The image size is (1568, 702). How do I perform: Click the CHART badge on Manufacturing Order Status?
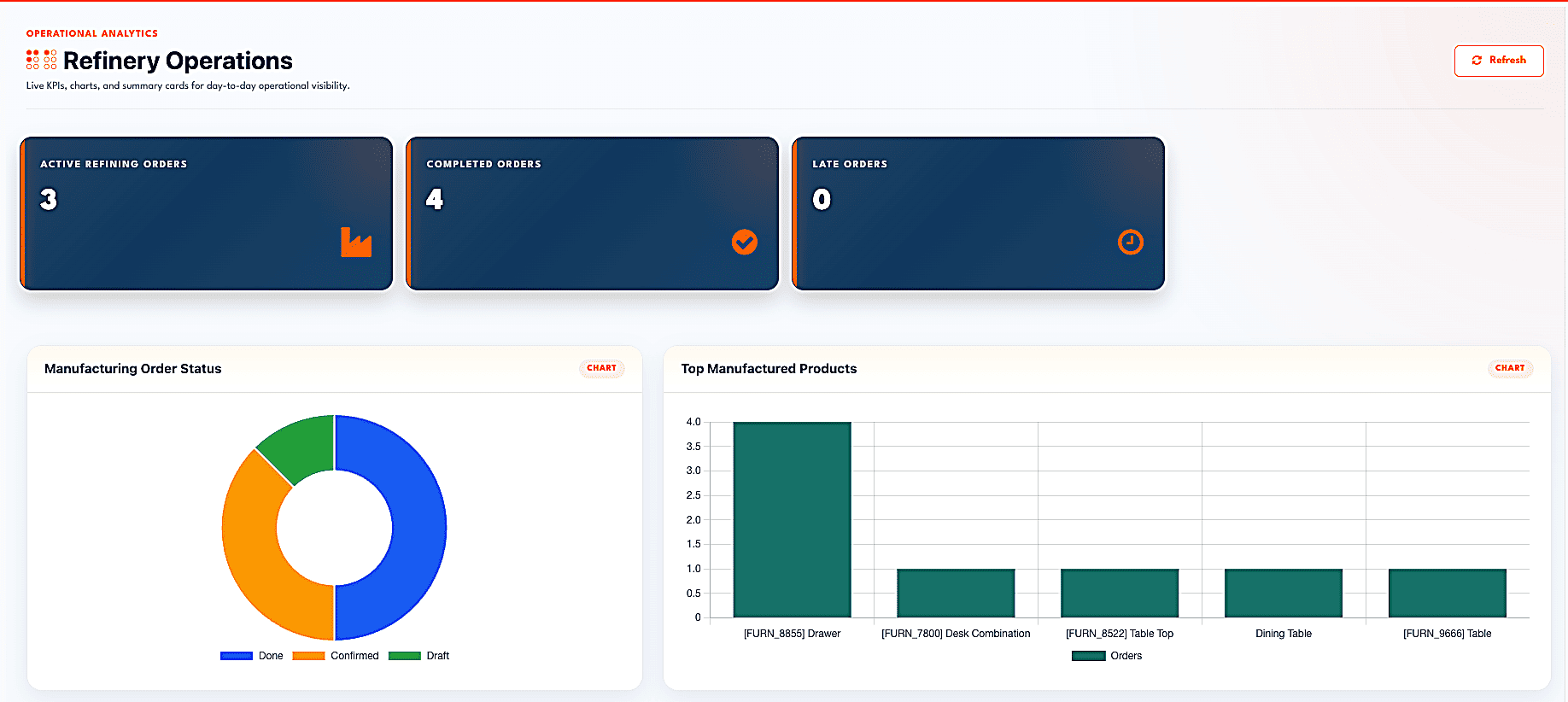coord(601,368)
